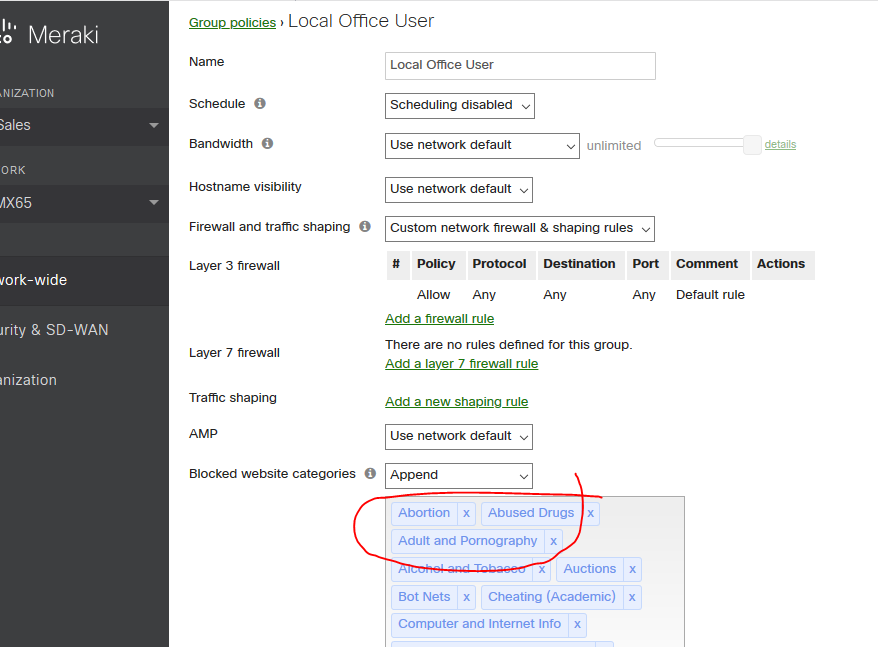
Task: Open the Schedule dropdown
Action: click(x=459, y=105)
